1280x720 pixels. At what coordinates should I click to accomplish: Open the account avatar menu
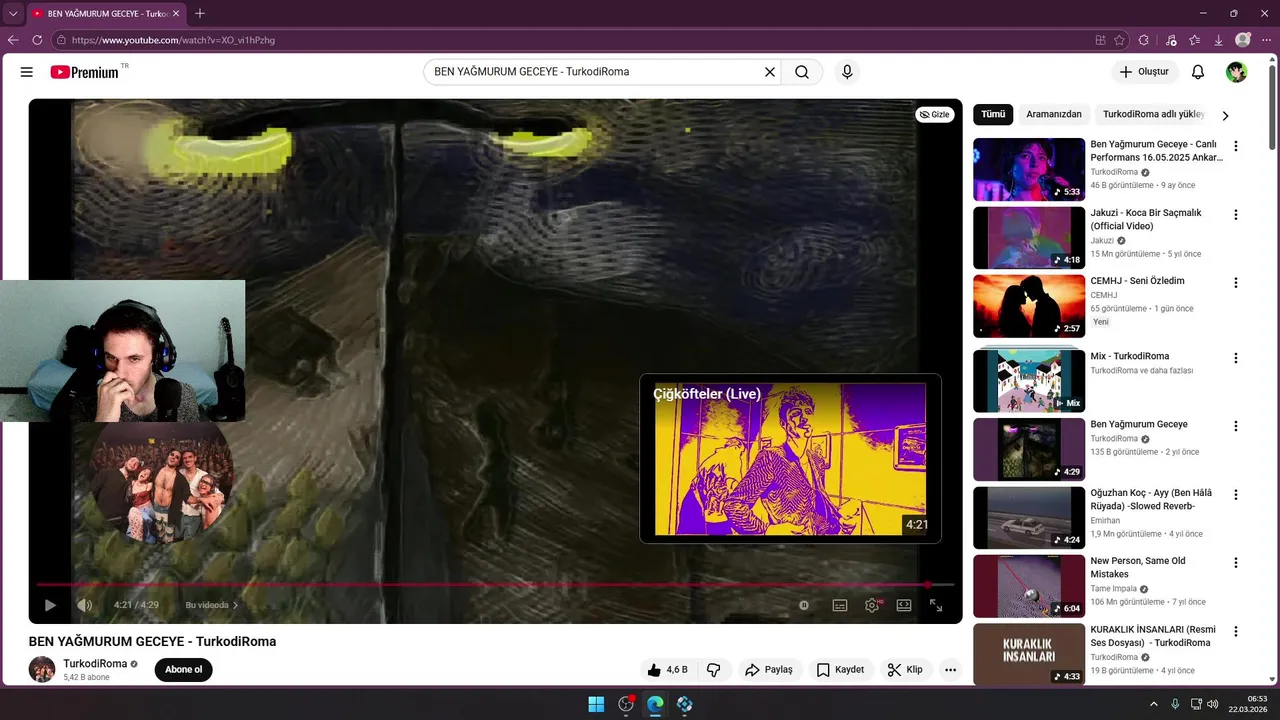tap(1237, 72)
